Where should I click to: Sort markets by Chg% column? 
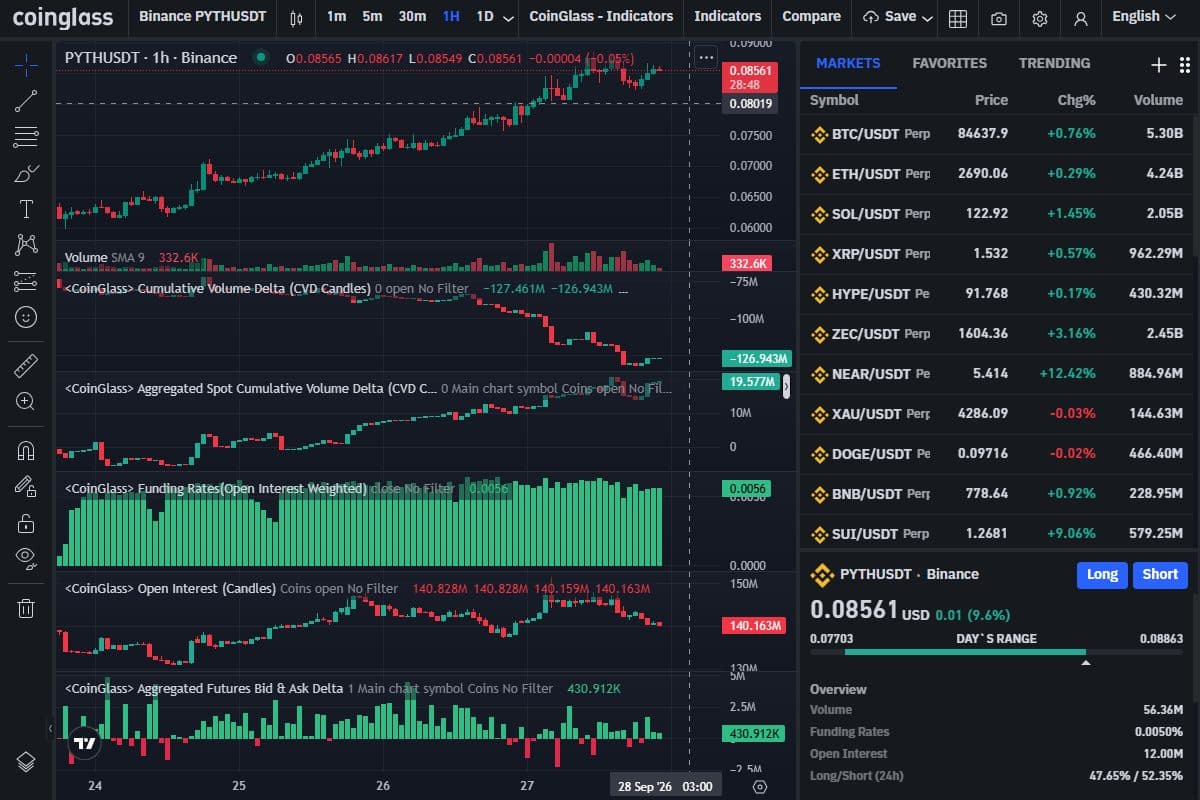tap(1076, 100)
